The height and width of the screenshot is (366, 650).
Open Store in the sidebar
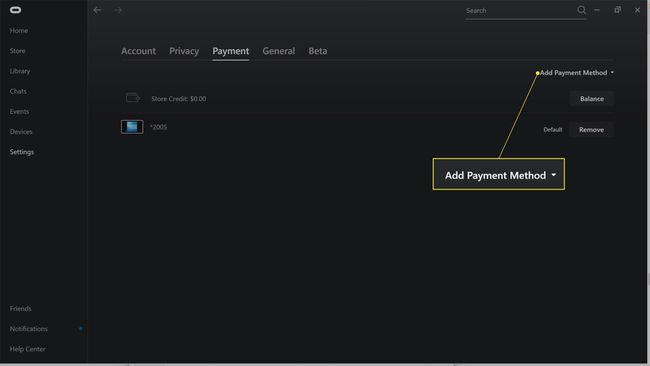17,51
